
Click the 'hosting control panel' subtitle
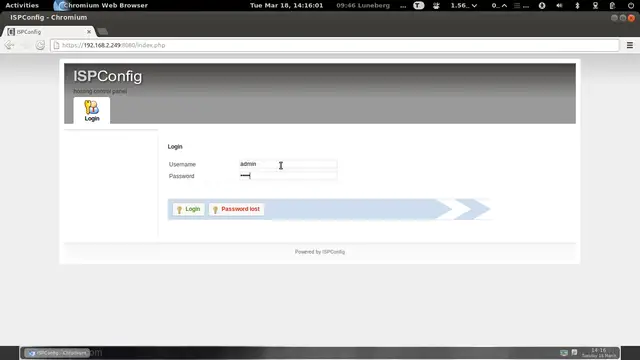(x=100, y=91)
